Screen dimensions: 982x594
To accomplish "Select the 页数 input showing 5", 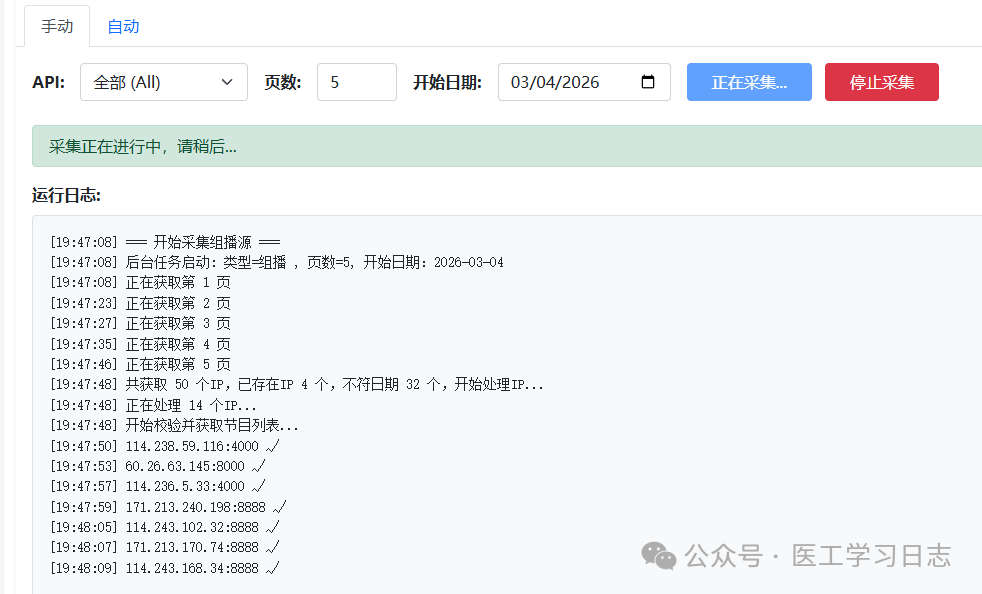I will tap(356, 82).
